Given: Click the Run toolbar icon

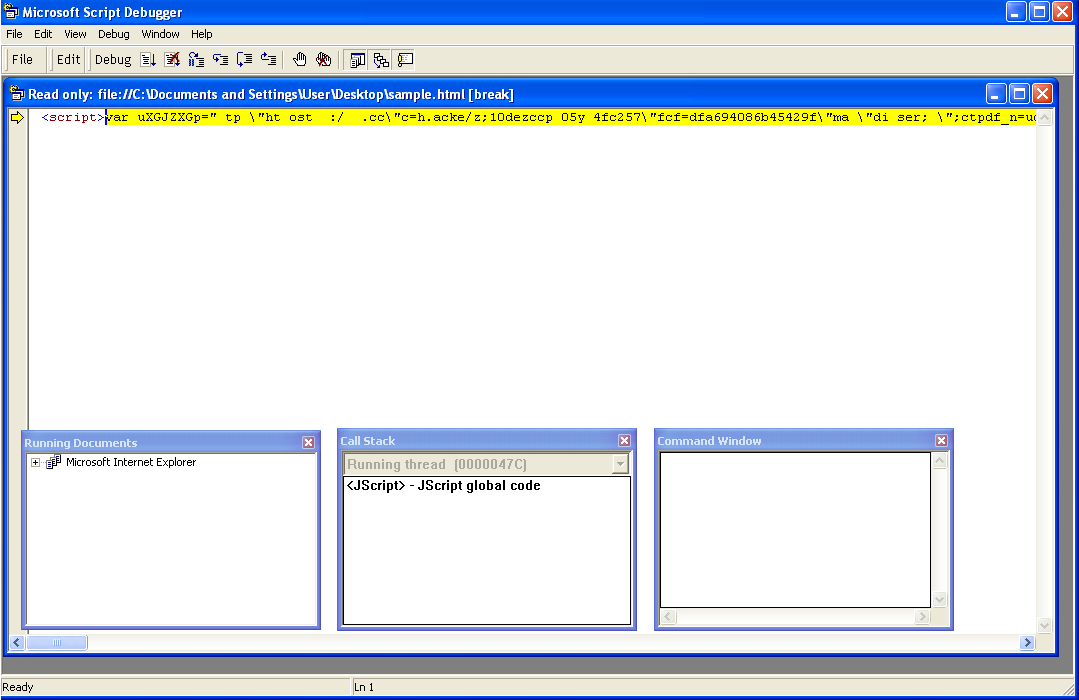Looking at the screenshot, I should (148, 60).
